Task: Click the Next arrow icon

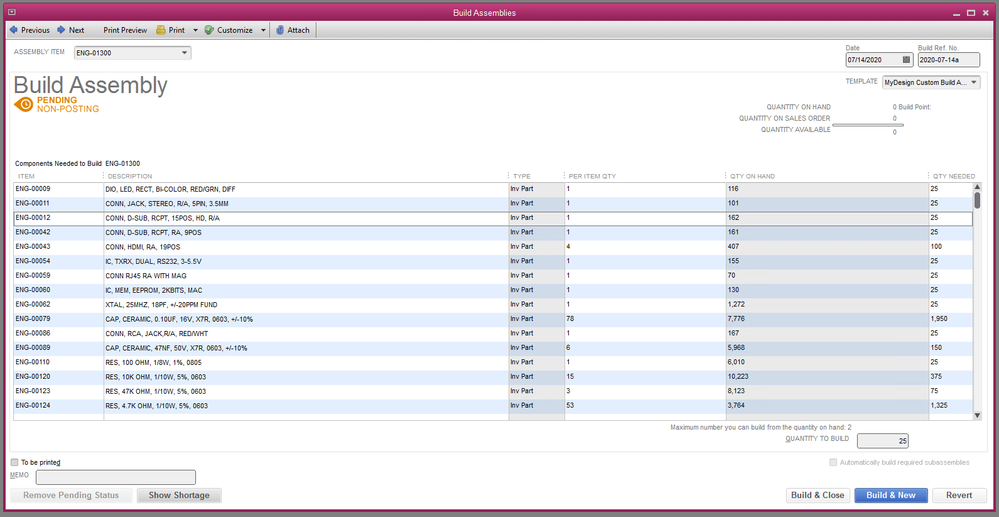Action: [x=61, y=30]
